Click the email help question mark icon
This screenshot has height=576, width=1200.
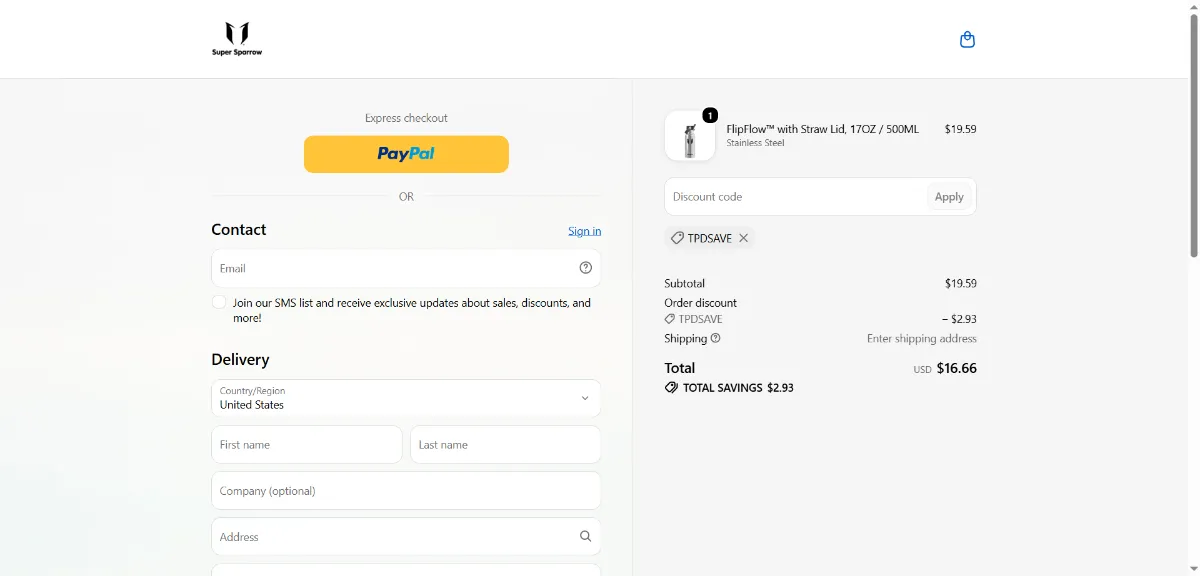[586, 268]
